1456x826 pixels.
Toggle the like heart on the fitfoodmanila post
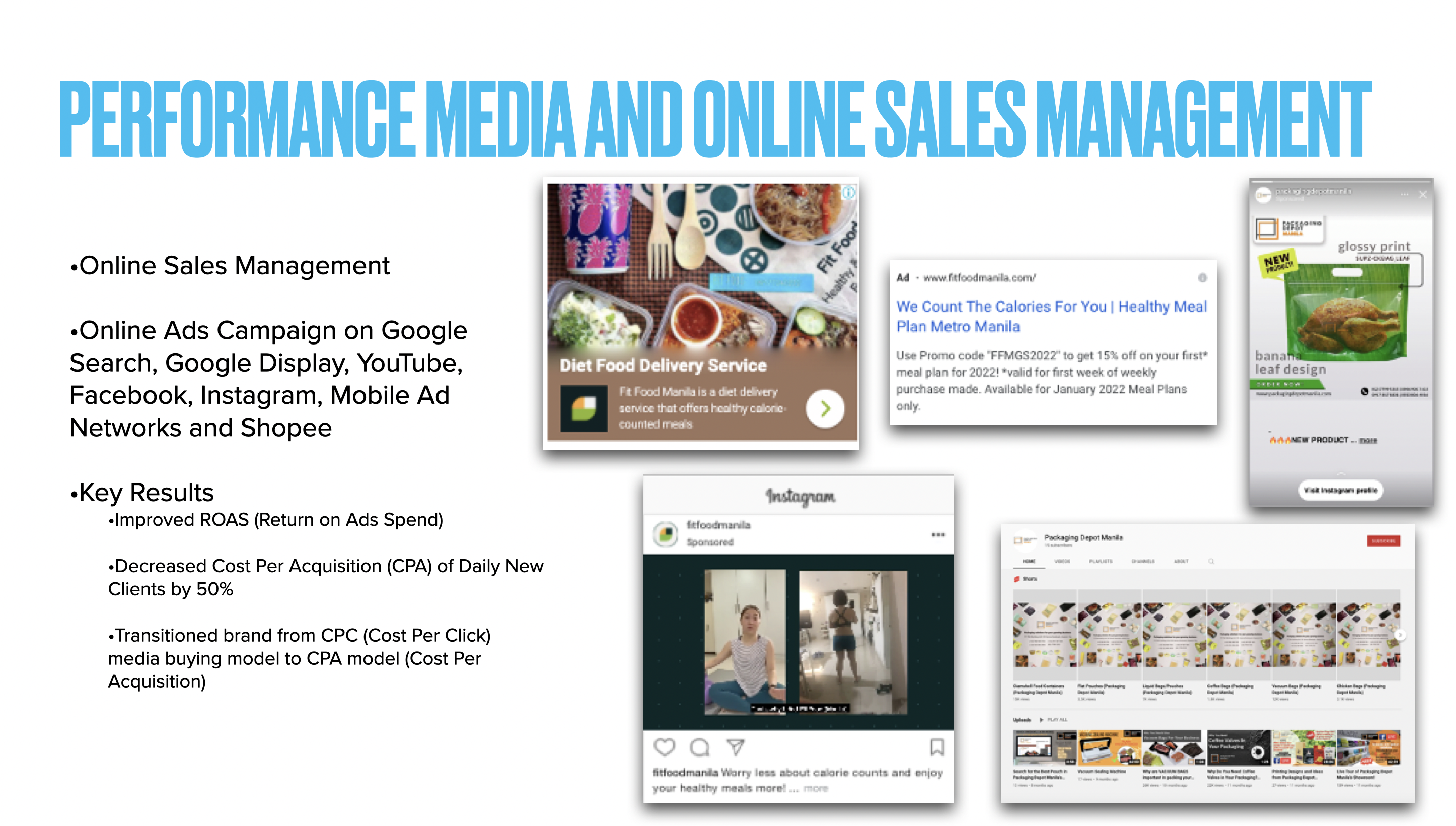(665, 748)
